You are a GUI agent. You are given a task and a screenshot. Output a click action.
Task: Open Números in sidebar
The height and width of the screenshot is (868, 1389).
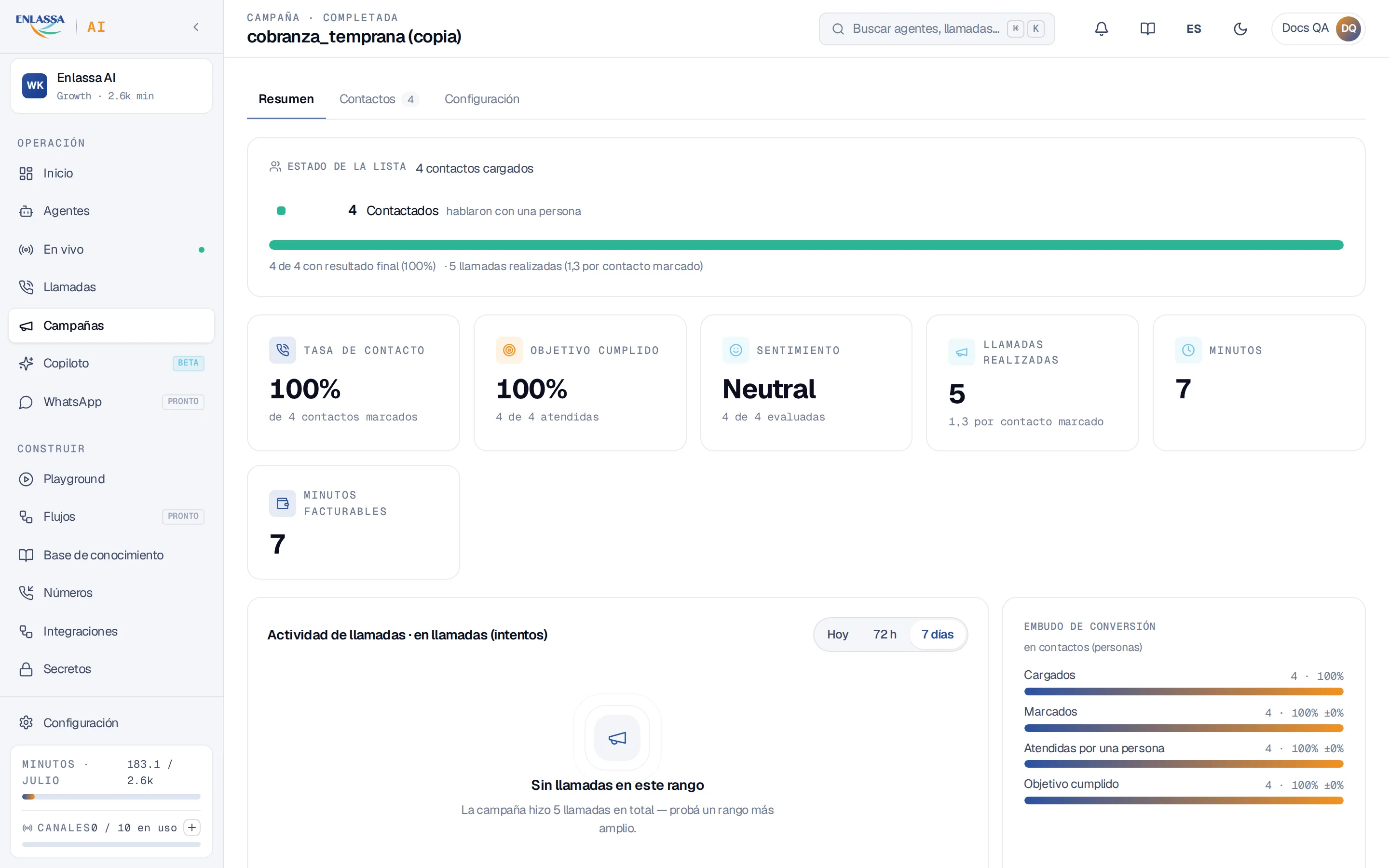tap(111, 593)
